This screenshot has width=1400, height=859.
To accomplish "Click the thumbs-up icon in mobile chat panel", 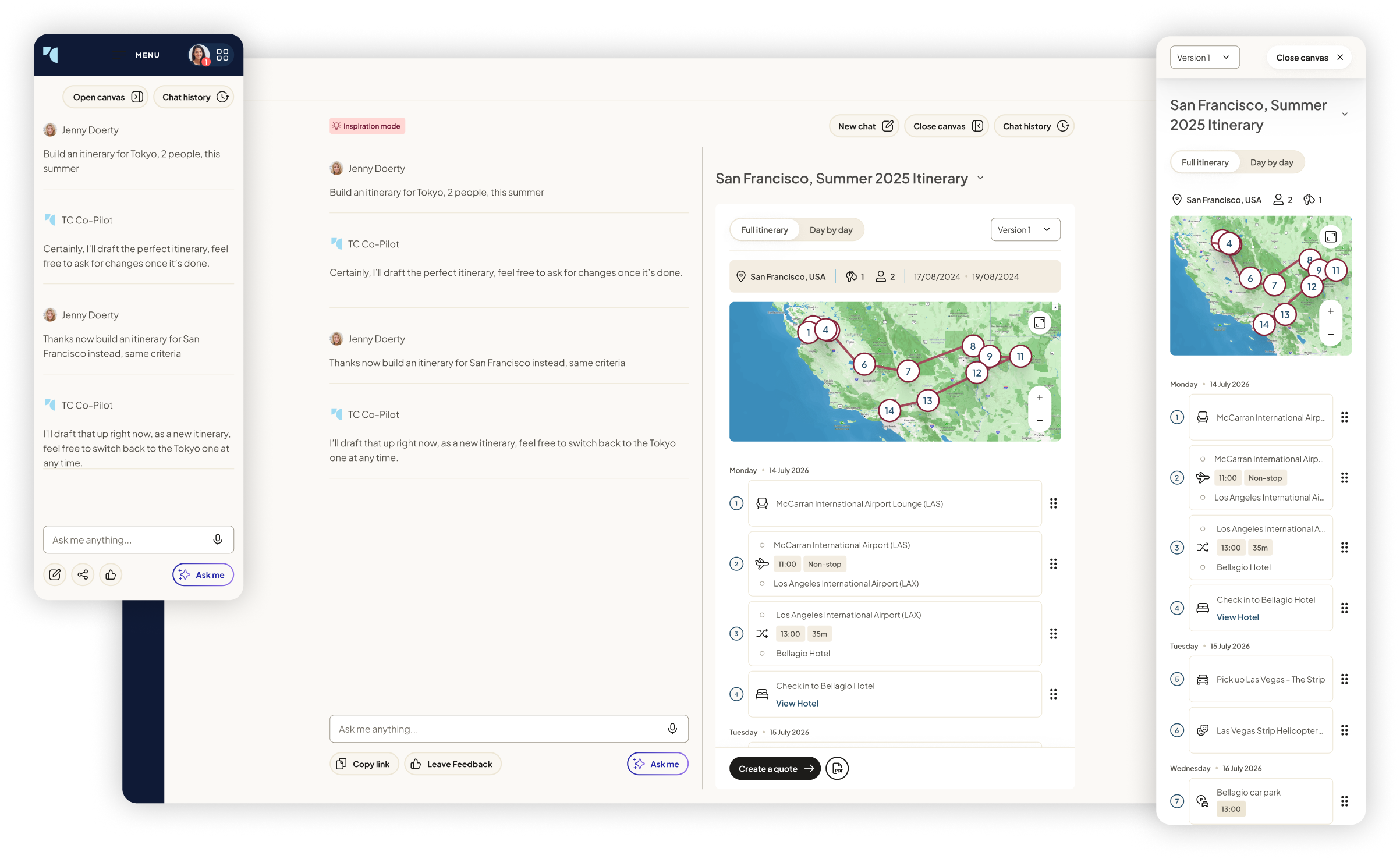I will click(x=111, y=574).
